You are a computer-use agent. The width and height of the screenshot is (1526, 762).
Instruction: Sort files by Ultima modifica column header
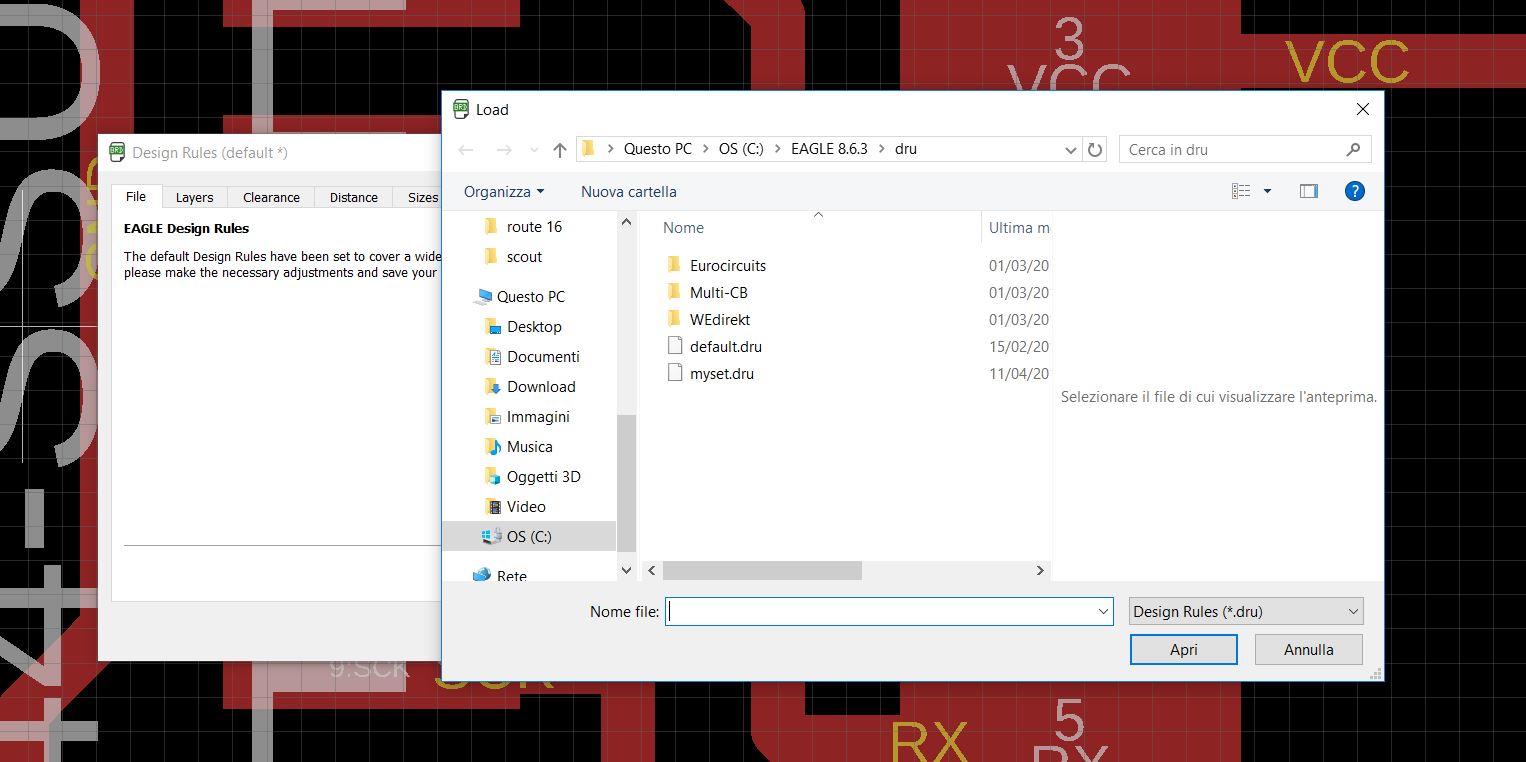pos(1019,228)
